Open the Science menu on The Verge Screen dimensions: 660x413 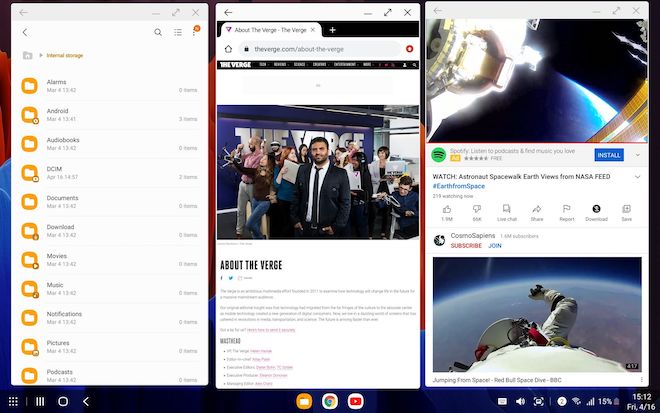tap(300, 65)
